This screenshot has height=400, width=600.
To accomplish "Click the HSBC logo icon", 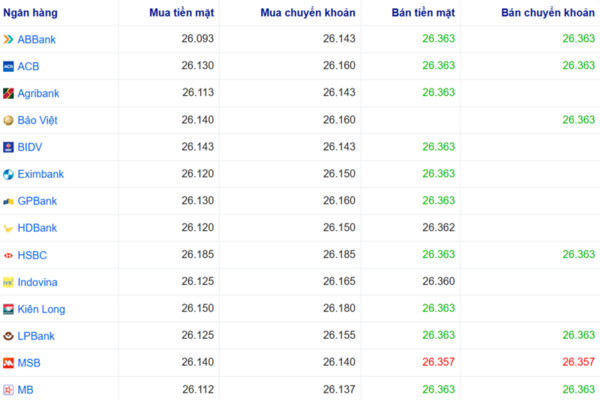I will 9,255.
